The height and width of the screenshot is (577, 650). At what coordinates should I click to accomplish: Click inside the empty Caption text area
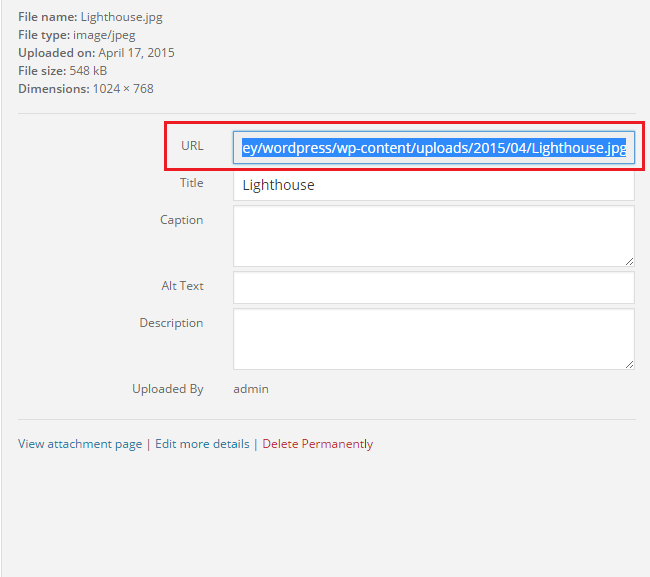(x=434, y=236)
